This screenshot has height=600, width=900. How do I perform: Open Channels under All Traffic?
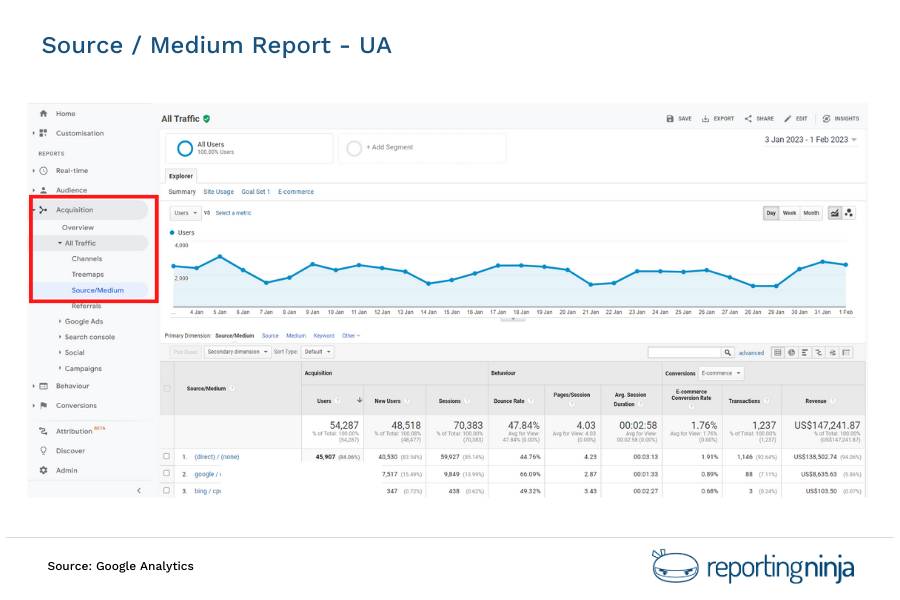(x=87, y=259)
